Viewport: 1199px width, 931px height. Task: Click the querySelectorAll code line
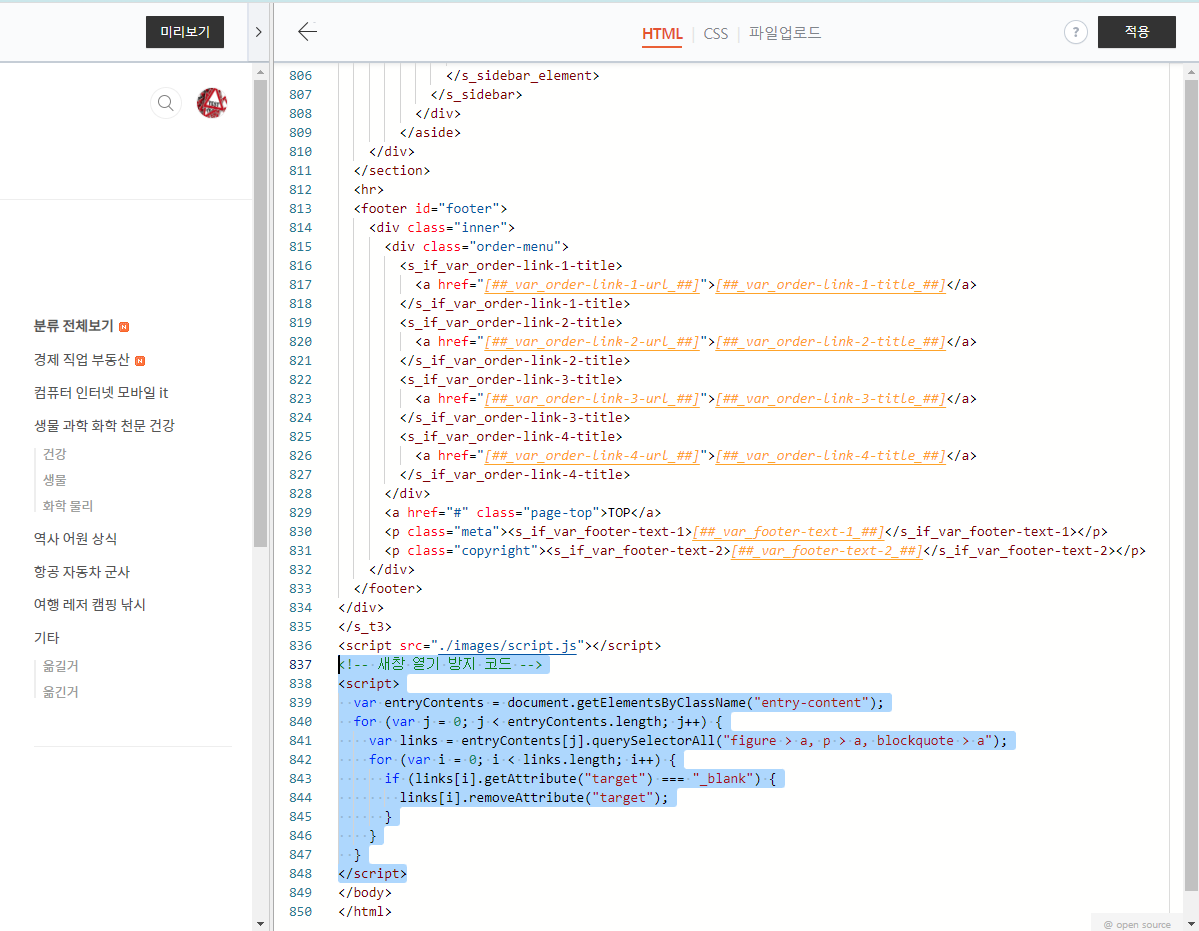688,740
